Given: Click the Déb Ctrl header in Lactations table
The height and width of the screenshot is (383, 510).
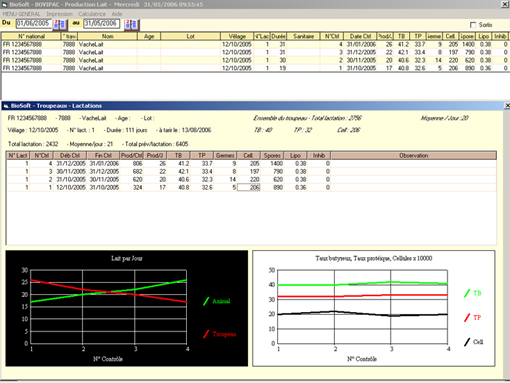Looking at the screenshot, I should 70,156.
